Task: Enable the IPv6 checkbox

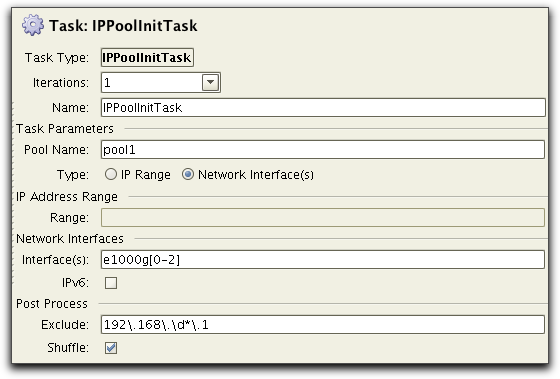Action: [x=111, y=283]
